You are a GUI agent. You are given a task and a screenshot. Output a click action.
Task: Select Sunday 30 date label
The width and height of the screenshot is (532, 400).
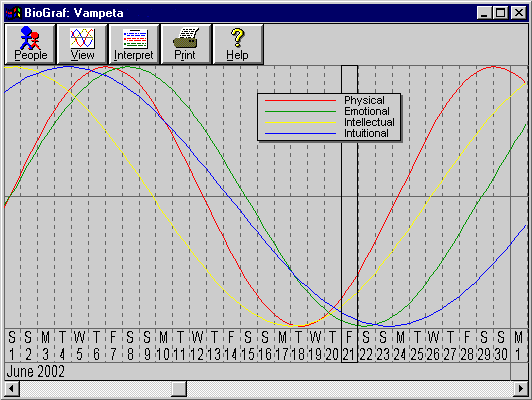[501, 345]
